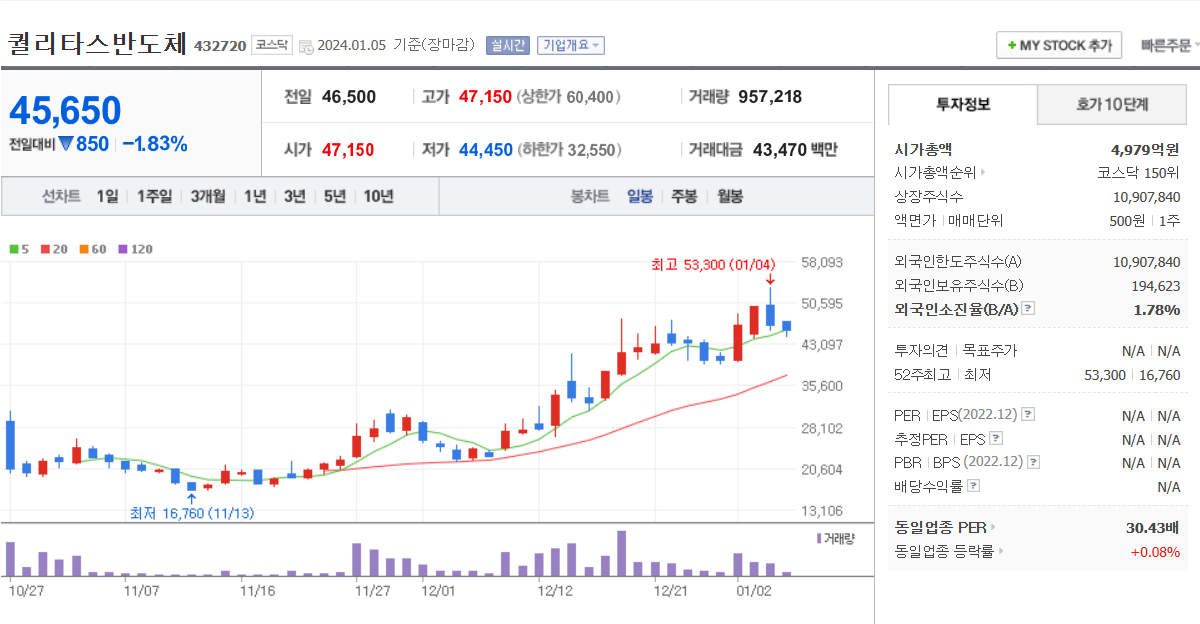Click the blue 최저 arrow marker on chart
The image size is (1200, 624).
191,497
